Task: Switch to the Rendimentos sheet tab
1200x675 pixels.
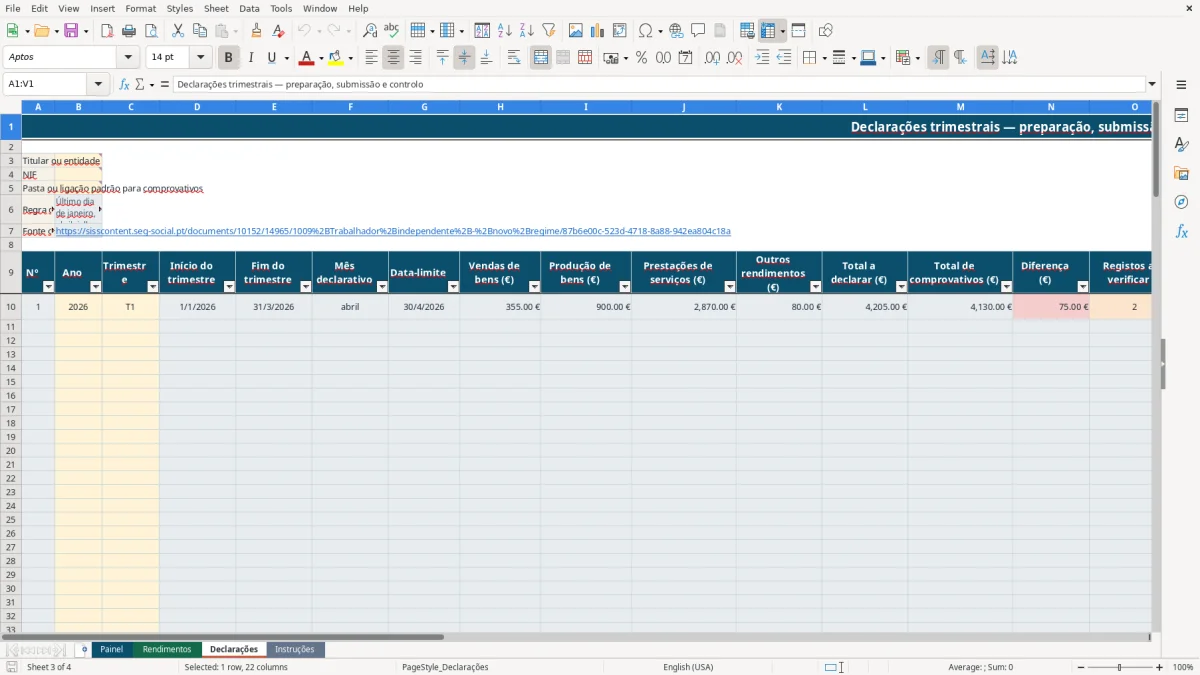Action: click(167, 649)
